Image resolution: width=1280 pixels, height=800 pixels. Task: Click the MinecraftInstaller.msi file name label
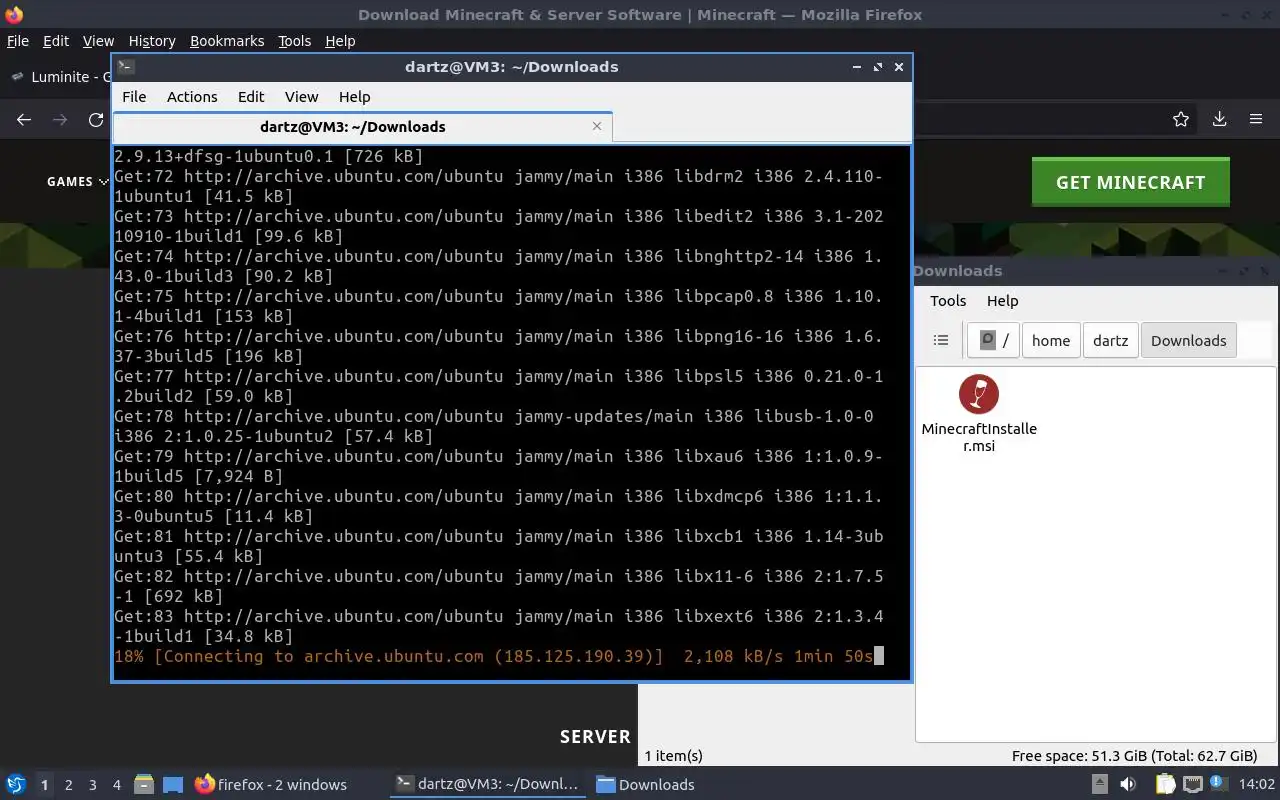(979, 437)
